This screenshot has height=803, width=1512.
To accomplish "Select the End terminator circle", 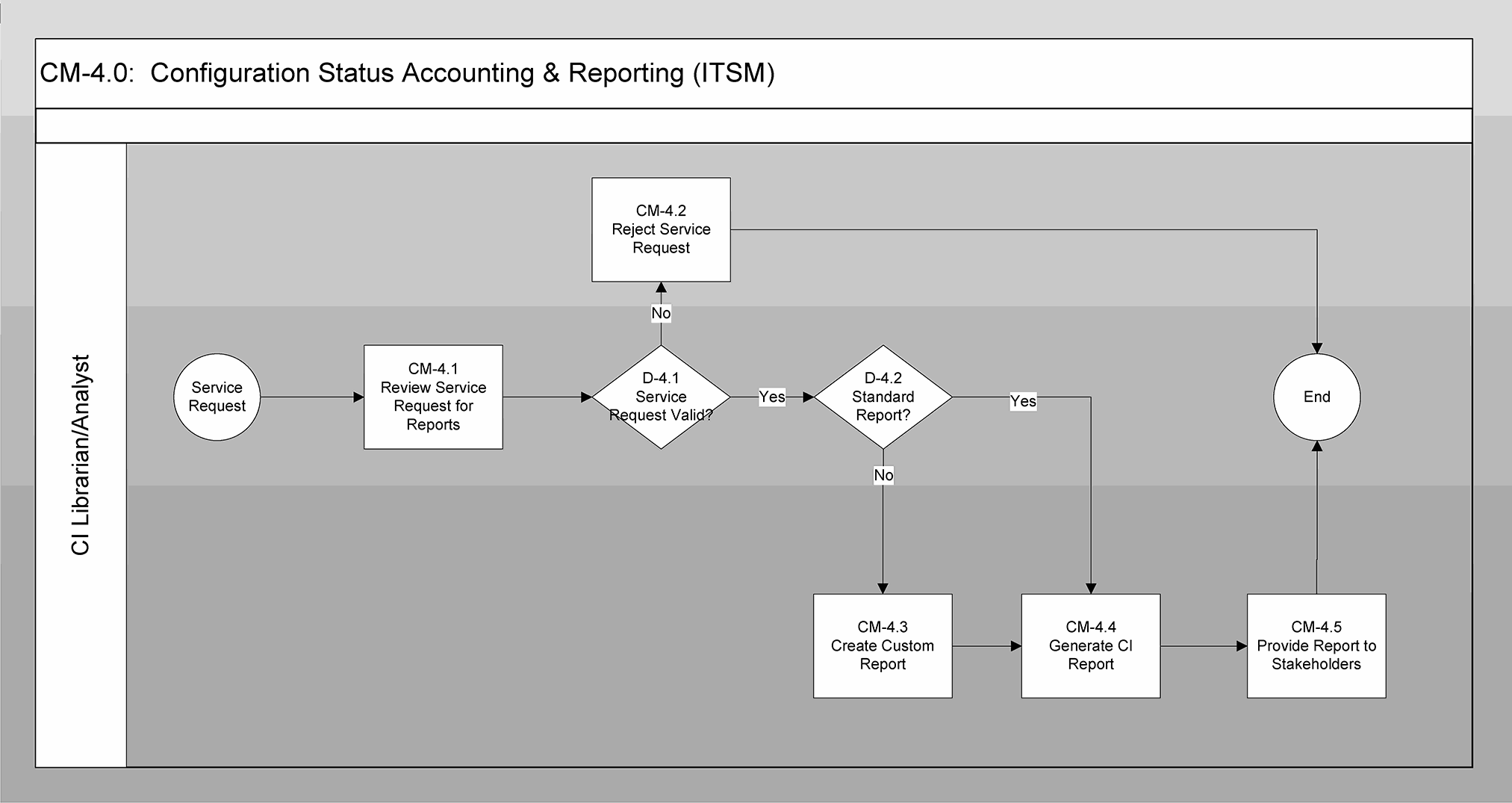I will 1316,397.
